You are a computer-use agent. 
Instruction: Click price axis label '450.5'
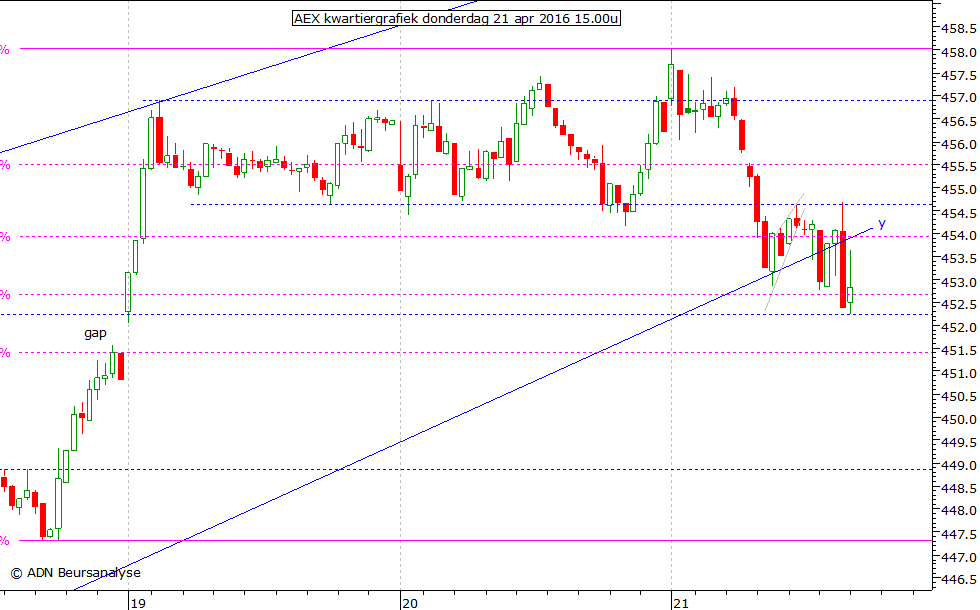[x=959, y=396]
